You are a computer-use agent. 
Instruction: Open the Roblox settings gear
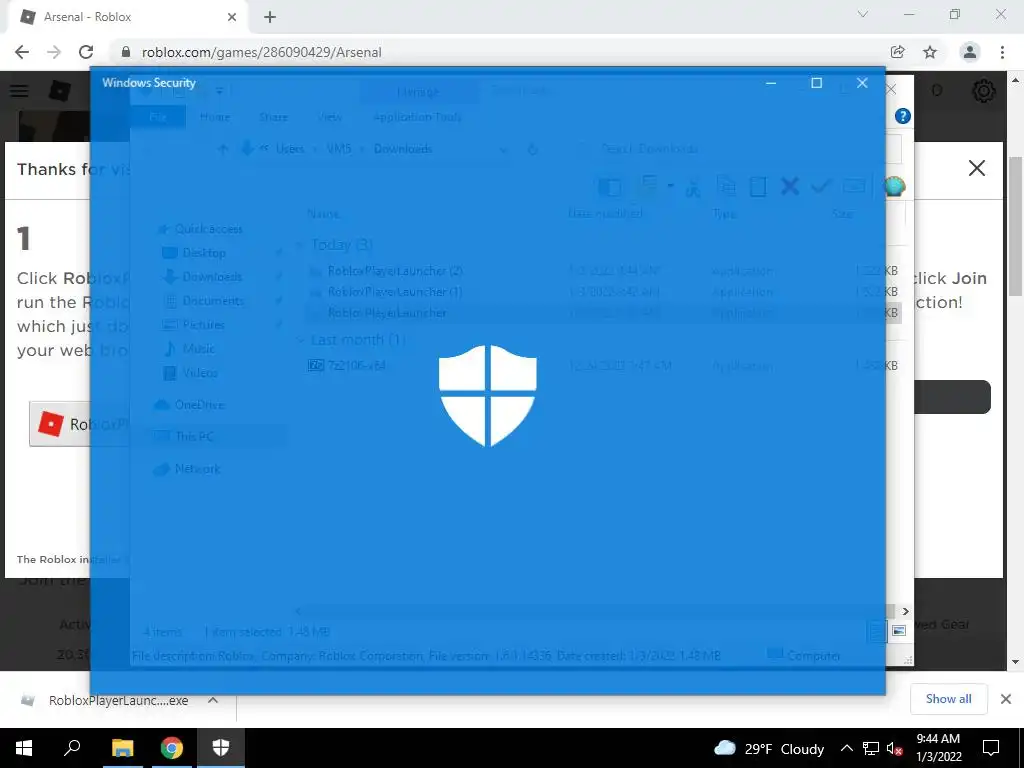[984, 91]
